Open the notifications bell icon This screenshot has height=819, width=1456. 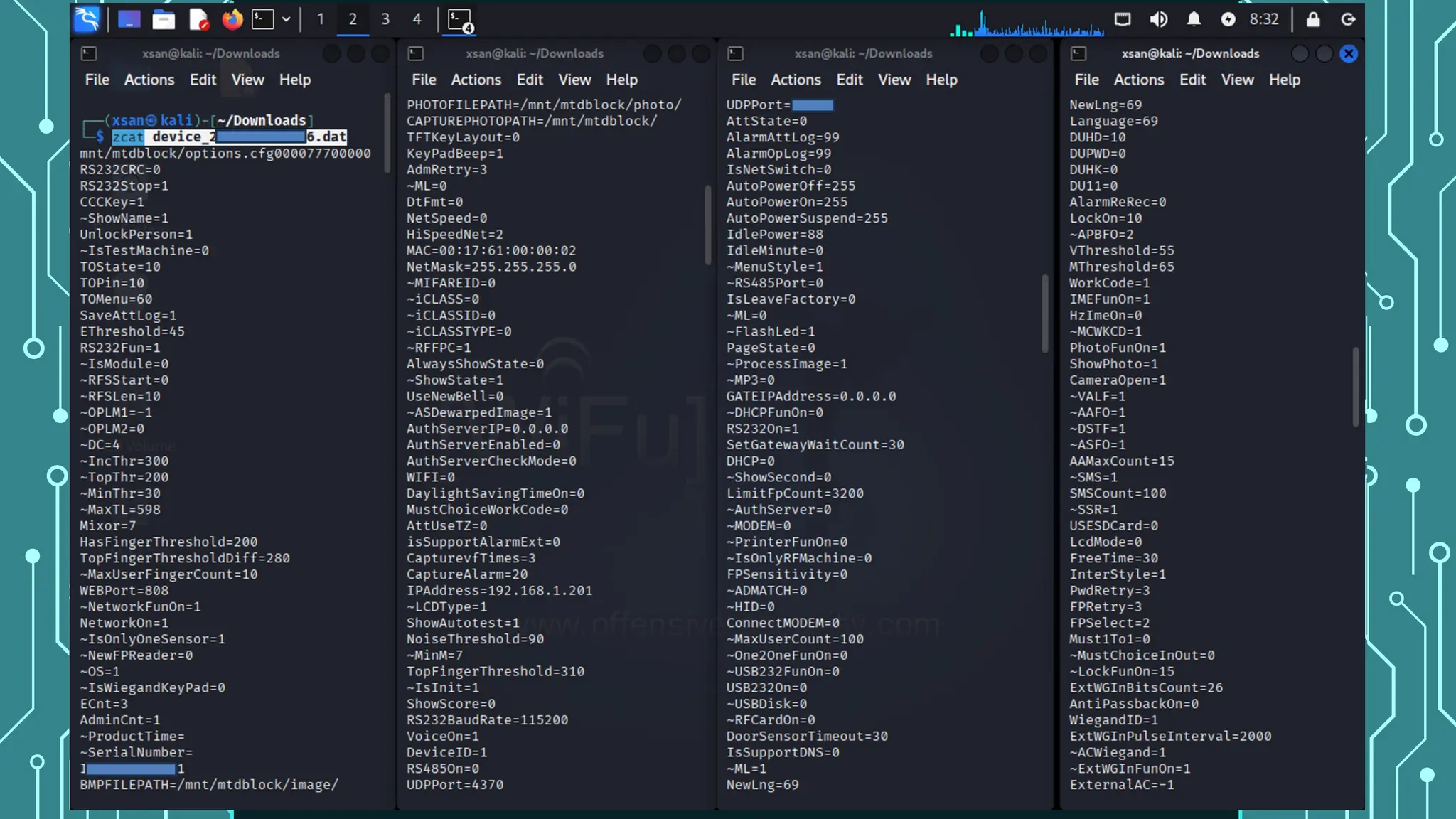pos(1194,19)
